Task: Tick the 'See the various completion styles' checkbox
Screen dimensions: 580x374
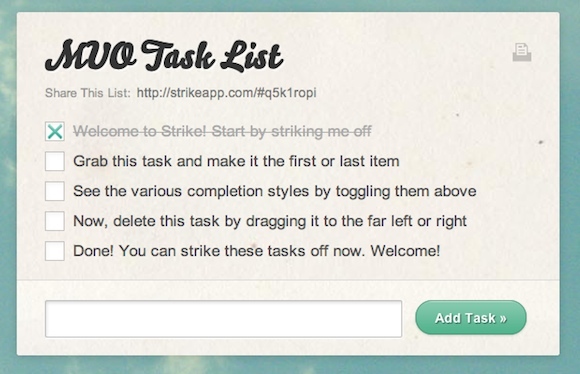Action: coord(55,191)
